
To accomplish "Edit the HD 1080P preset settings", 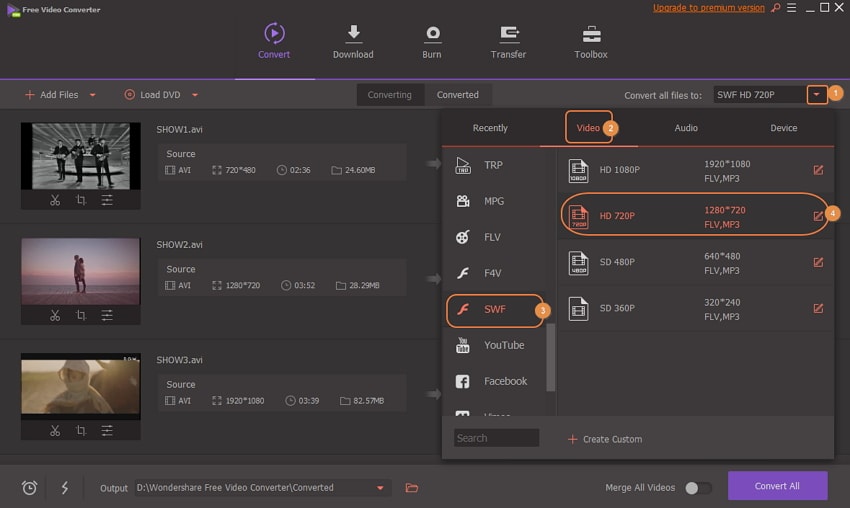I will click(818, 170).
